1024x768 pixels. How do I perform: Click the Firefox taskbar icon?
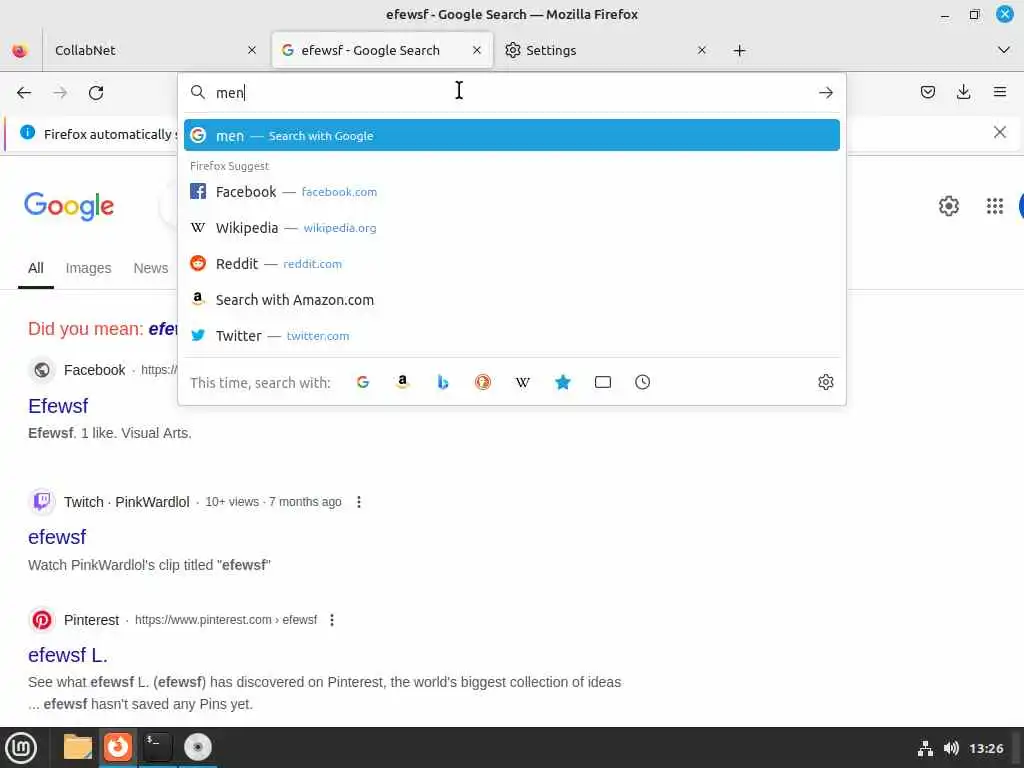coord(118,747)
